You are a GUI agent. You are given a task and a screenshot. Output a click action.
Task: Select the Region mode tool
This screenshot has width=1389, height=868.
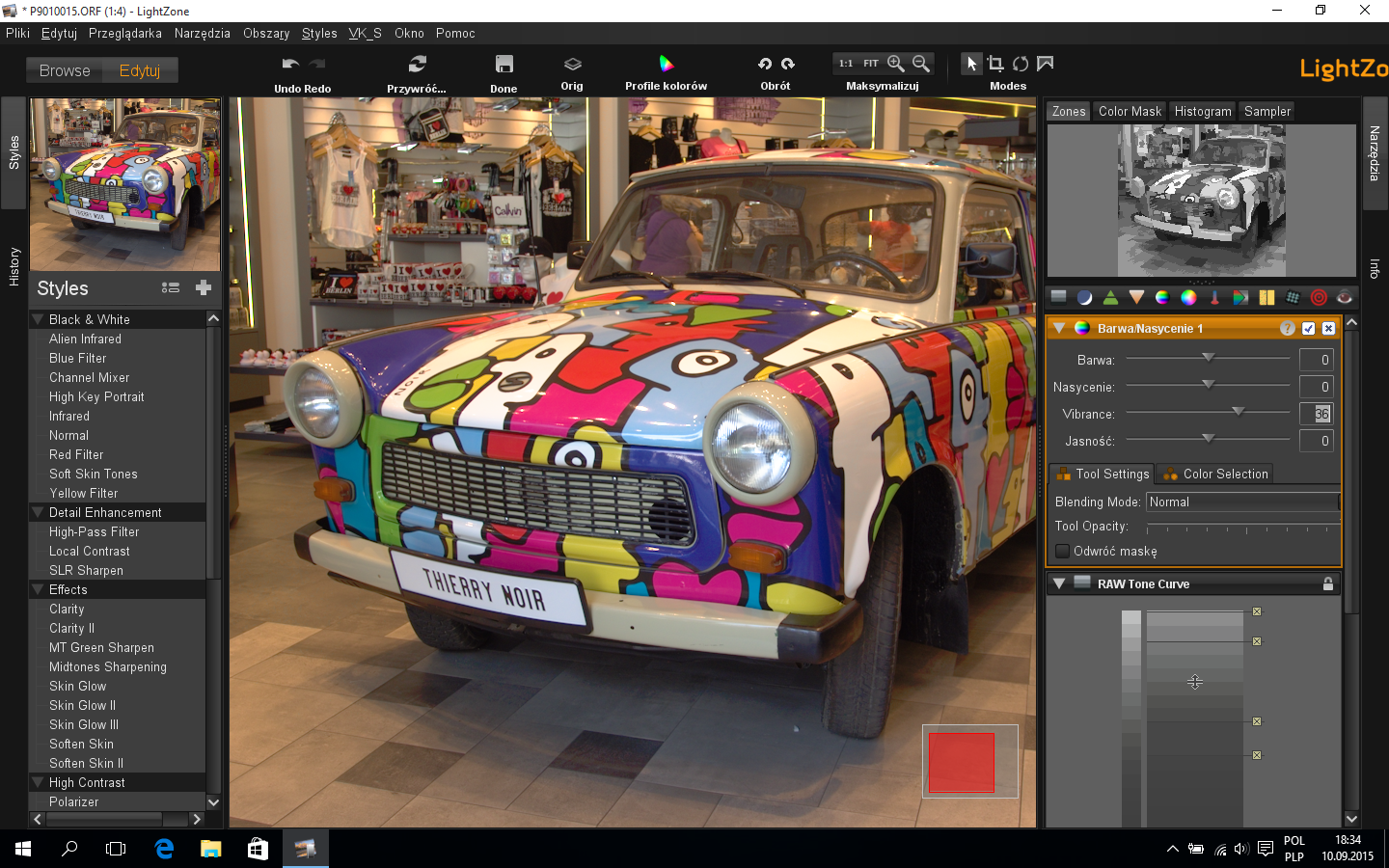[x=1046, y=64]
